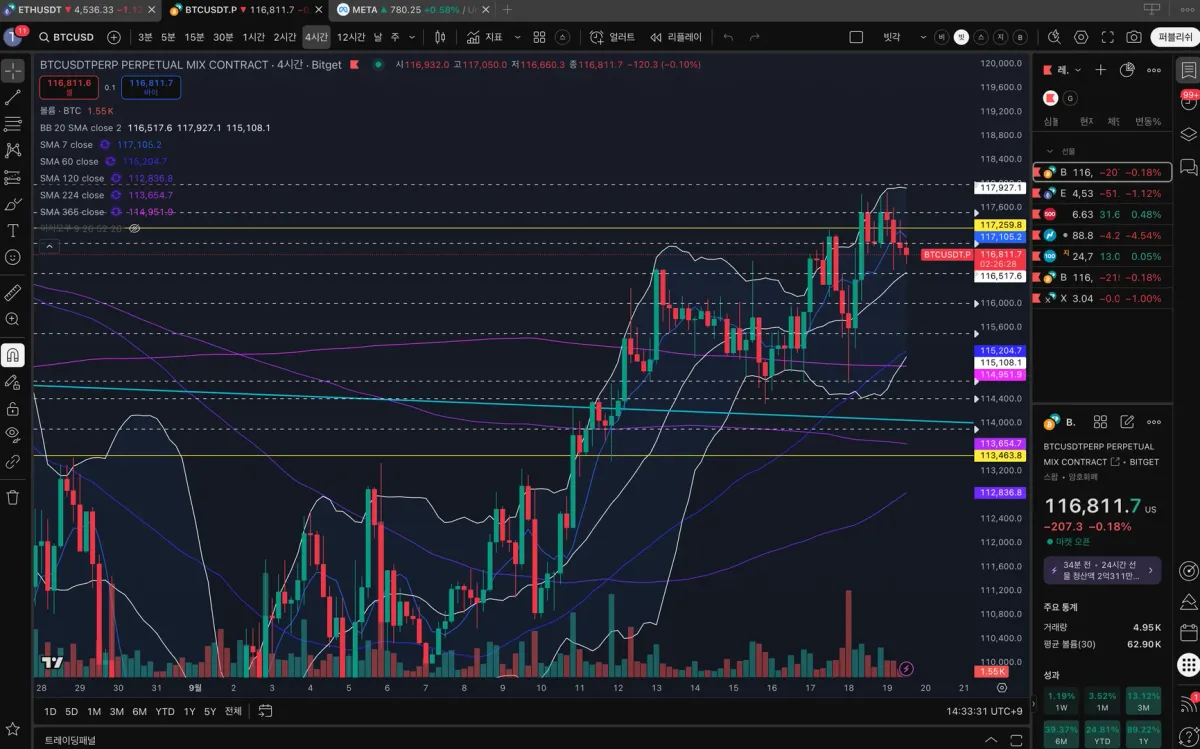Select the 1D date range
The image size is (1200, 749).
coord(50,711)
